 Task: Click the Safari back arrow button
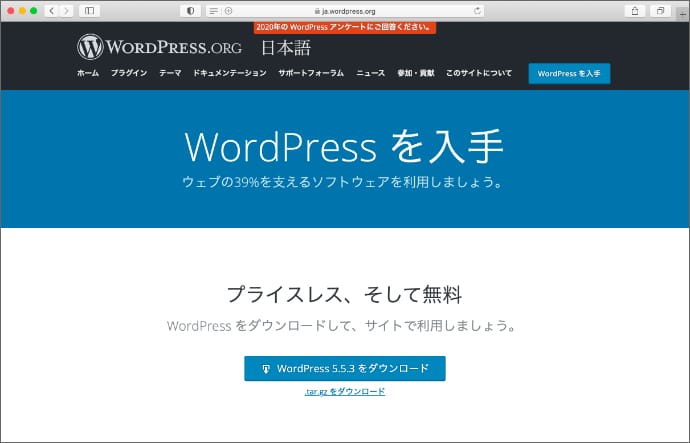pyautogui.click(x=50, y=10)
